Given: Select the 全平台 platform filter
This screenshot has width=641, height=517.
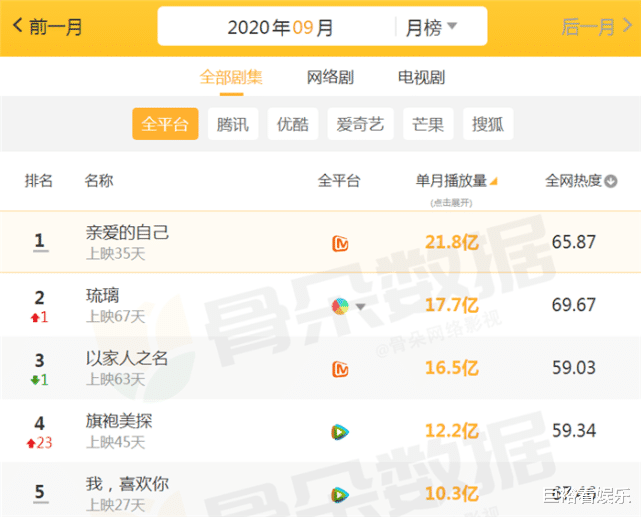Looking at the screenshot, I should pyautogui.click(x=165, y=124).
